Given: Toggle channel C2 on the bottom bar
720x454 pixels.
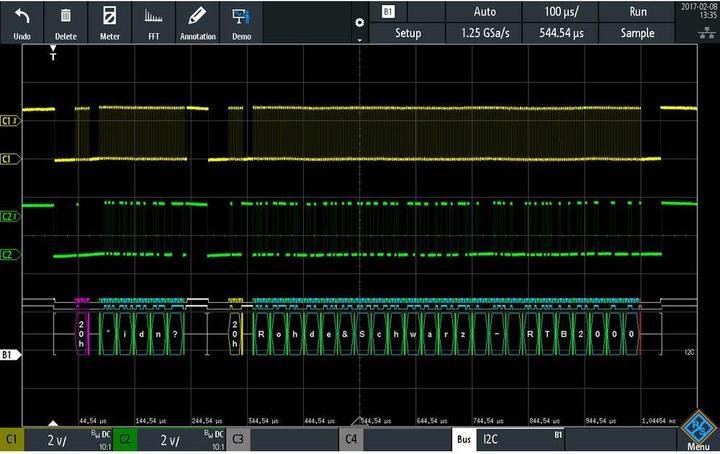Looking at the screenshot, I should (124, 440).
